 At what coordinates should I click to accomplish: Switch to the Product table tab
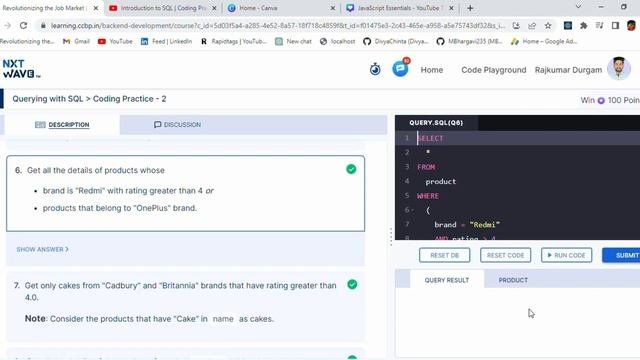[513, 280]
